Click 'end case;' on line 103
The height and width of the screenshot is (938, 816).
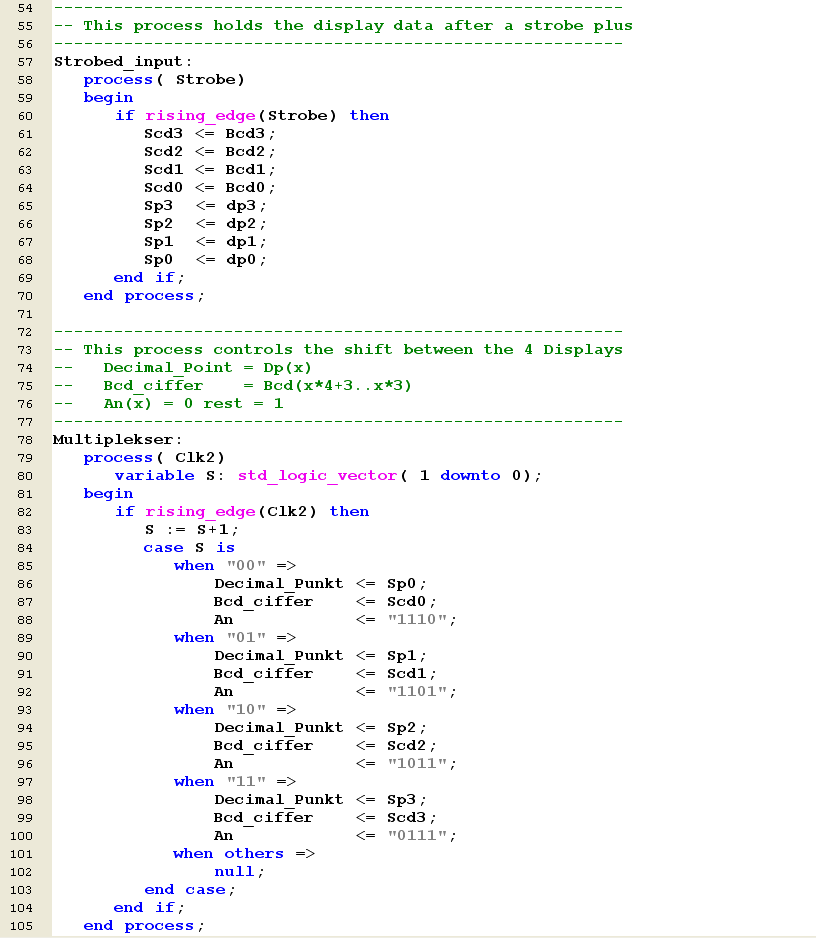point(190,890)
